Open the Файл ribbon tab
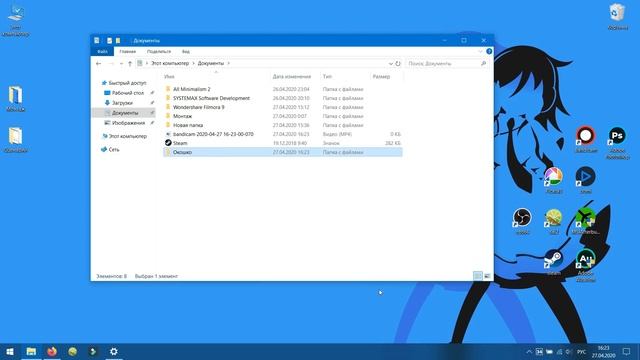The height and width of the screenshot is (360, 640). [x=102, y=51]
